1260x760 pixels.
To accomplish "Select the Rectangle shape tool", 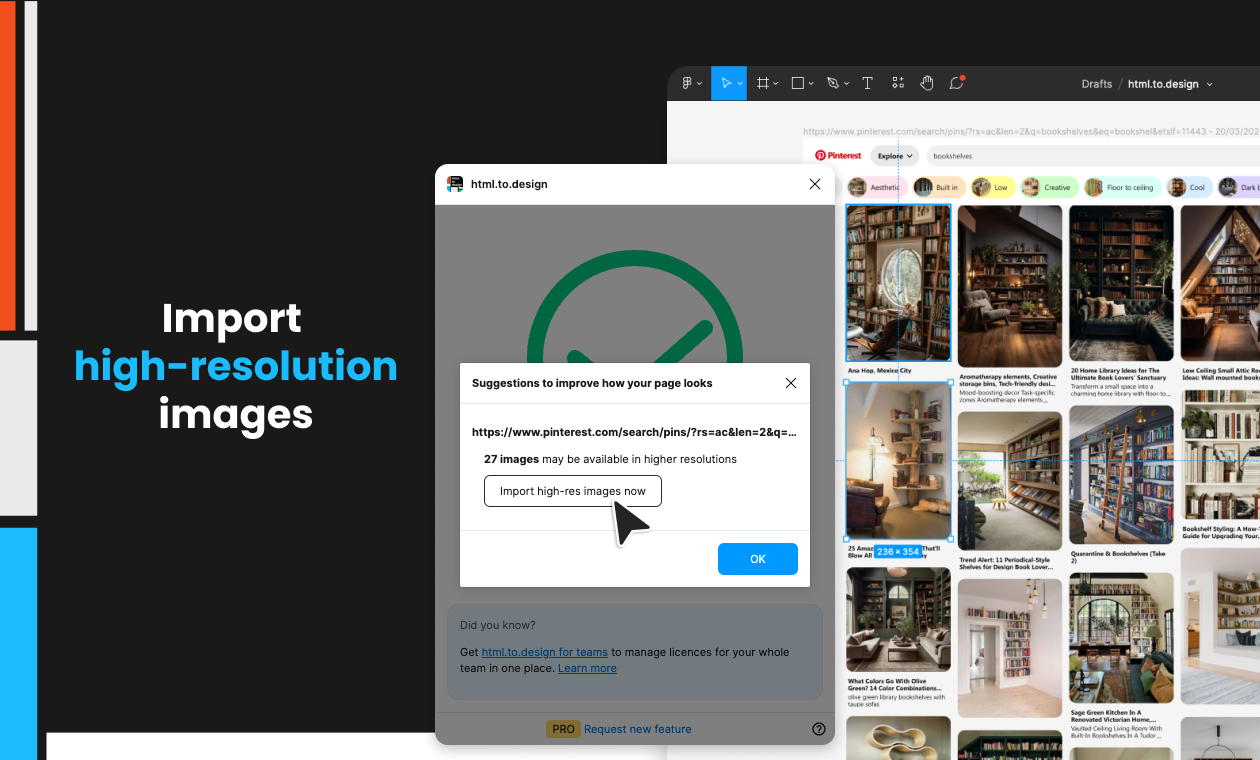I will point(798,84).
